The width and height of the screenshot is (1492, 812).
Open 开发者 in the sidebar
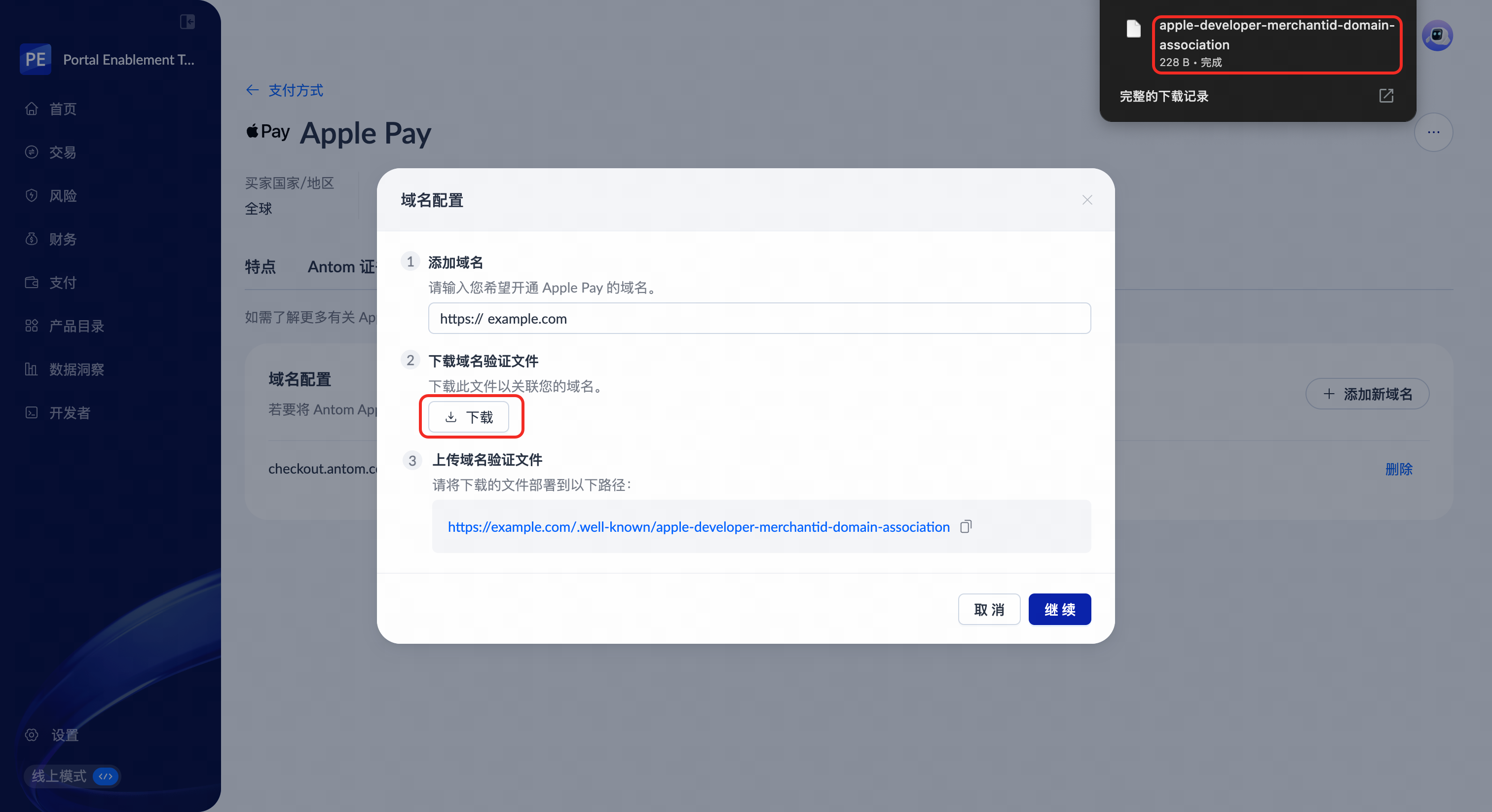click(70, 413)
